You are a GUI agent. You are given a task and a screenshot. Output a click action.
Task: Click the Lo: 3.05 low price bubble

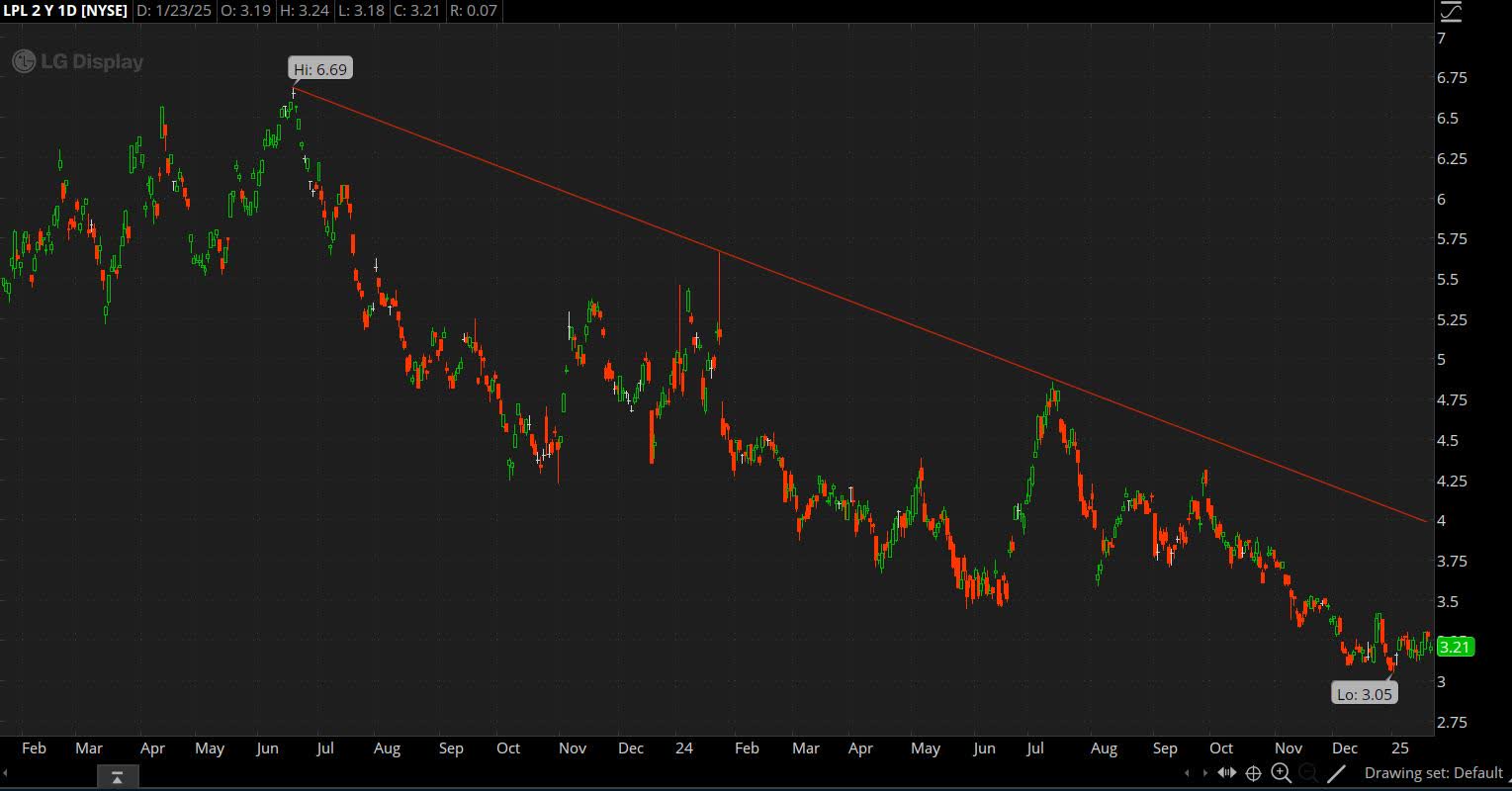(x=1365, y=694)
